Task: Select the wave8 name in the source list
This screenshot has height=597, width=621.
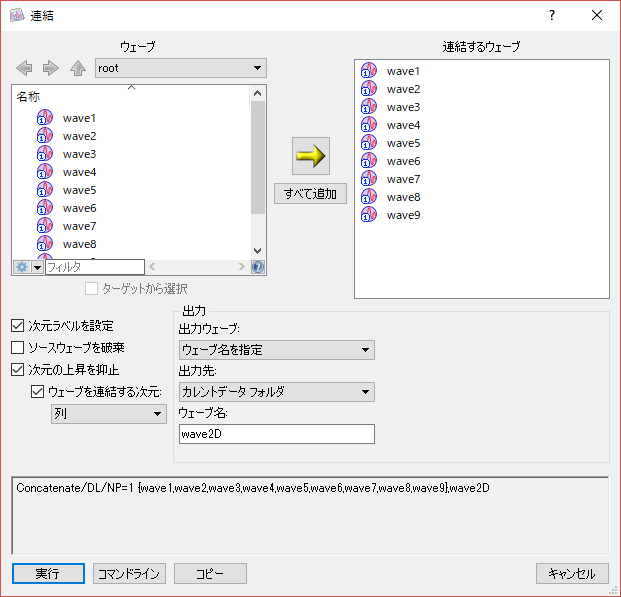Action: coord(80,244)
